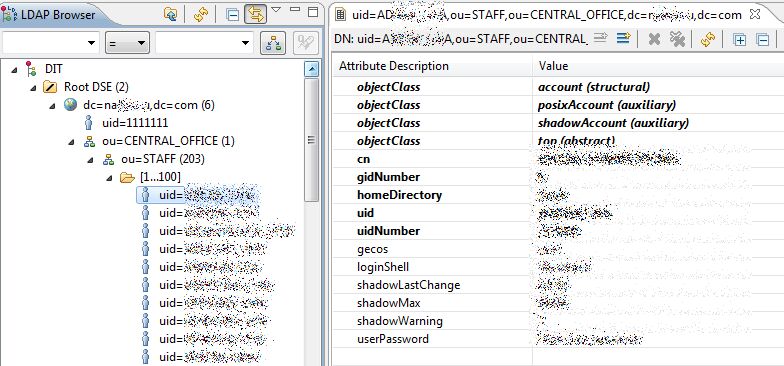Click the quick search scope button
Viewport: 784px width, 366px height.
pos(273,43)
